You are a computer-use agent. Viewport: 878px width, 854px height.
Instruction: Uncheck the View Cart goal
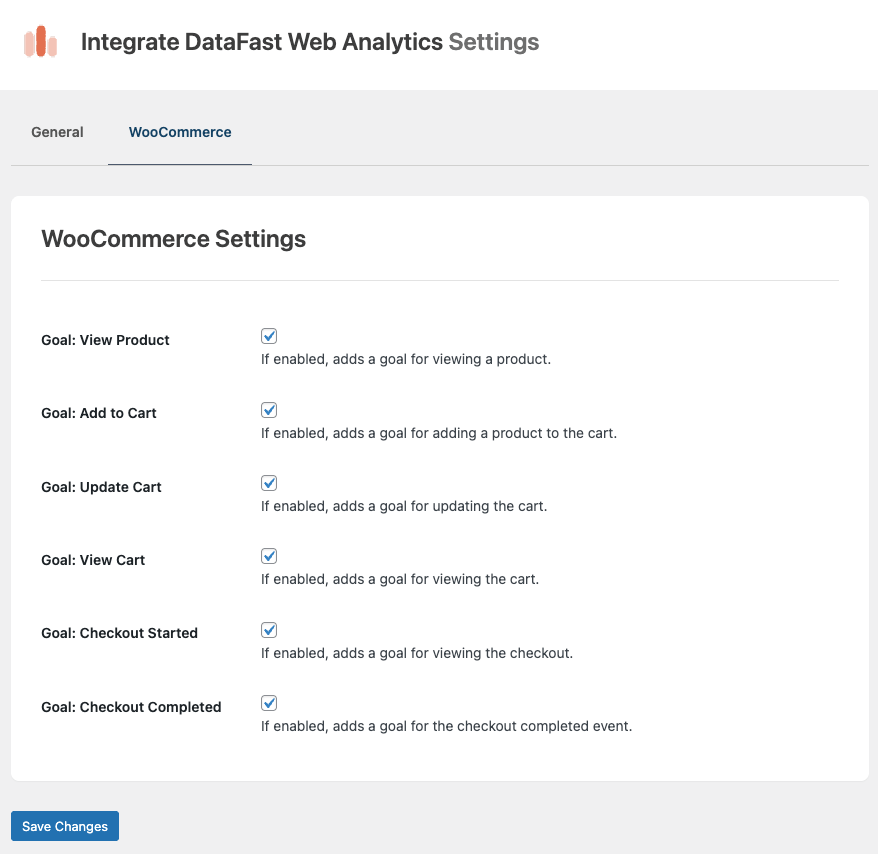[x=269, y=556]
